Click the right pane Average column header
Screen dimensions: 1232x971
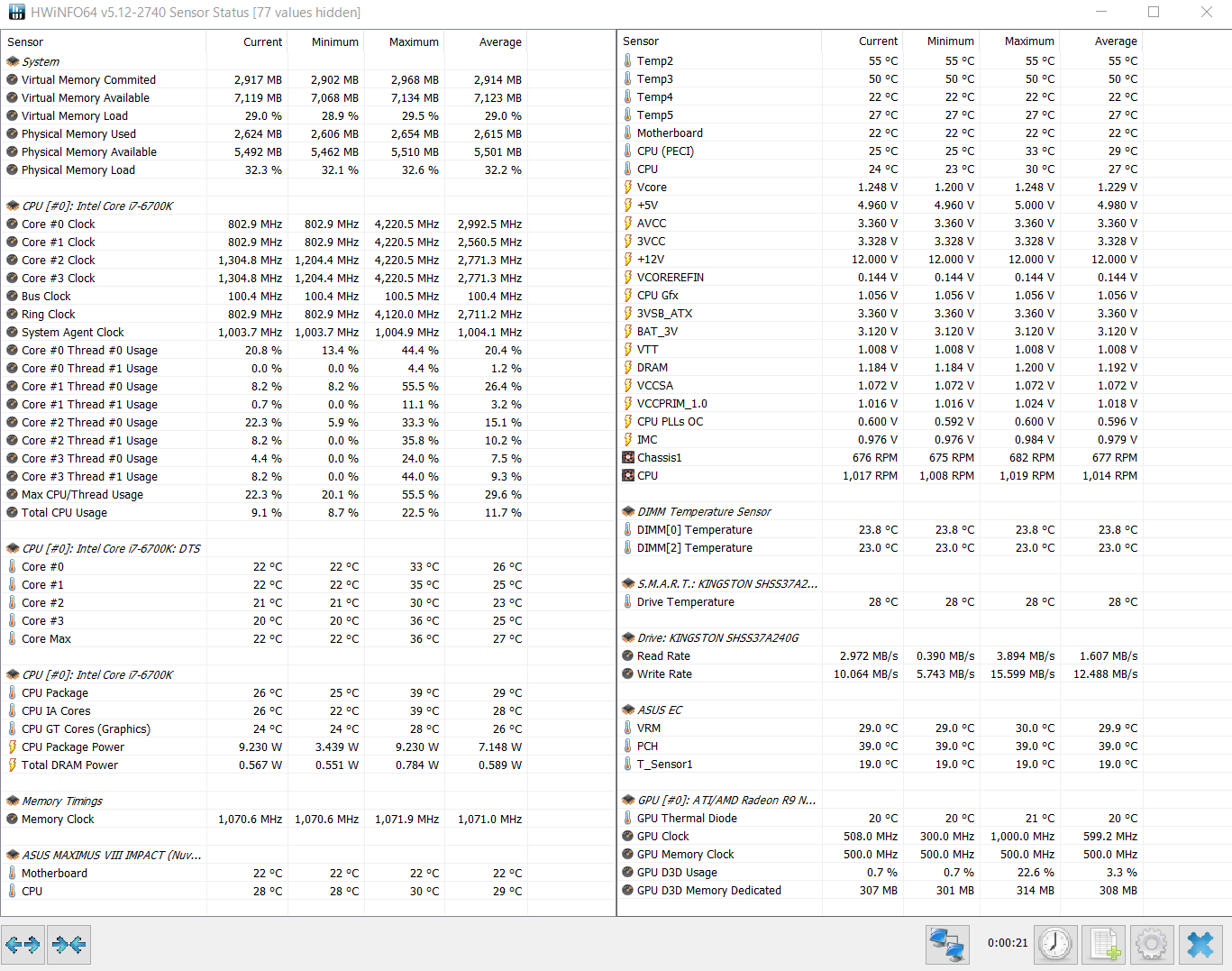pos(1101,41)
